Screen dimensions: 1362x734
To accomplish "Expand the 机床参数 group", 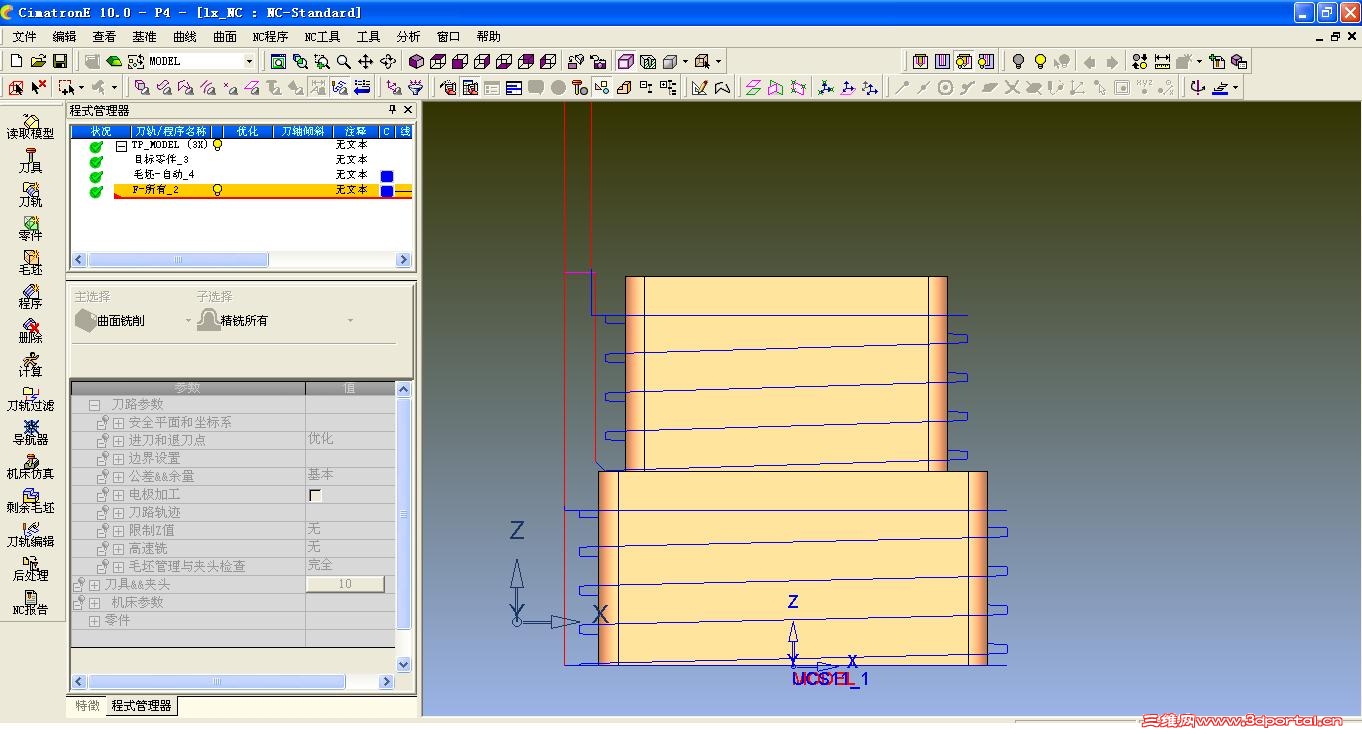I will tap(95, 603).
